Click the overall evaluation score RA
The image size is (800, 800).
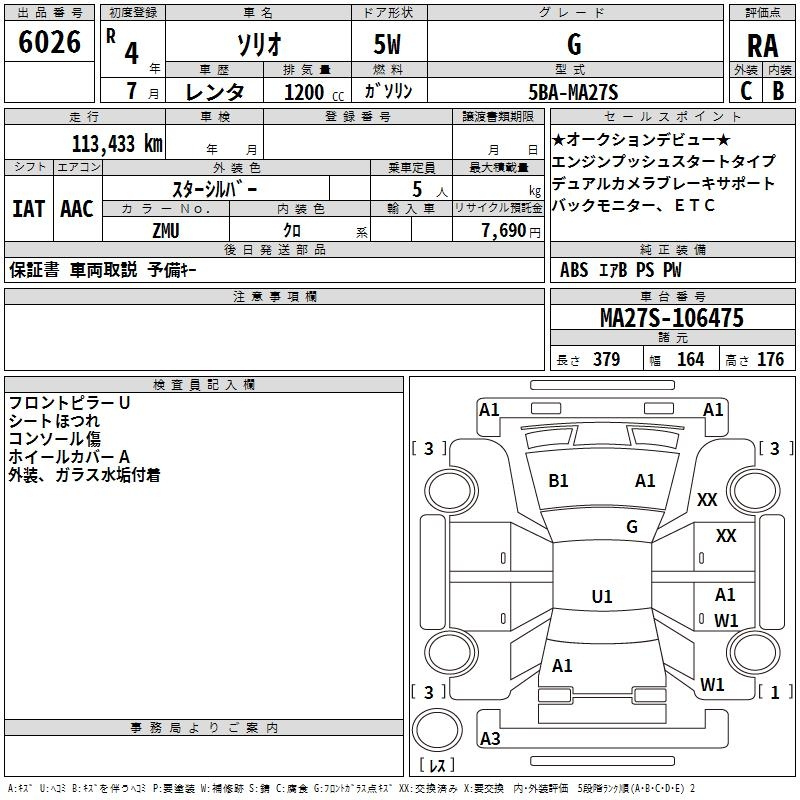(762, 46)
